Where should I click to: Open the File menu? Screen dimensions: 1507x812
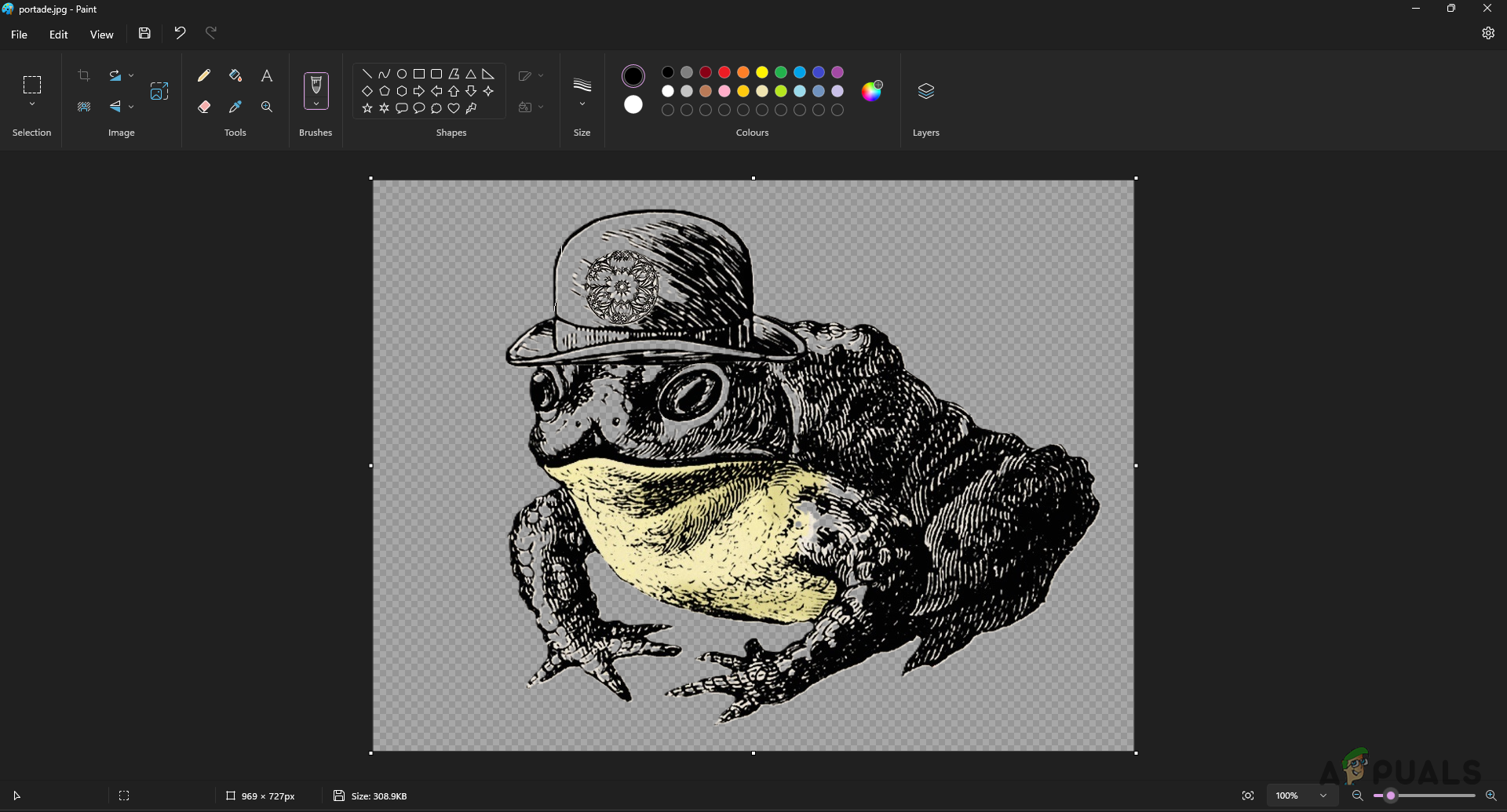pyautogui.click(x=20, y=35)
